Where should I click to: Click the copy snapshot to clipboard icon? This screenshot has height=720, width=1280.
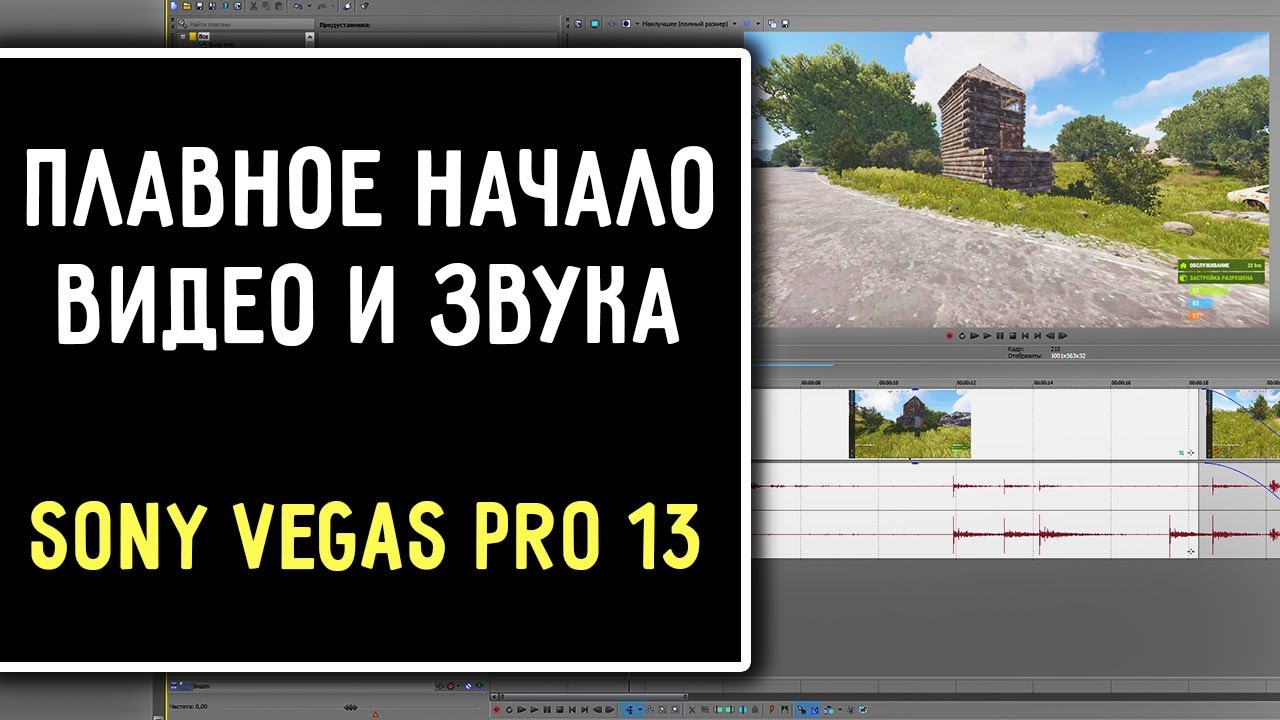772,24
